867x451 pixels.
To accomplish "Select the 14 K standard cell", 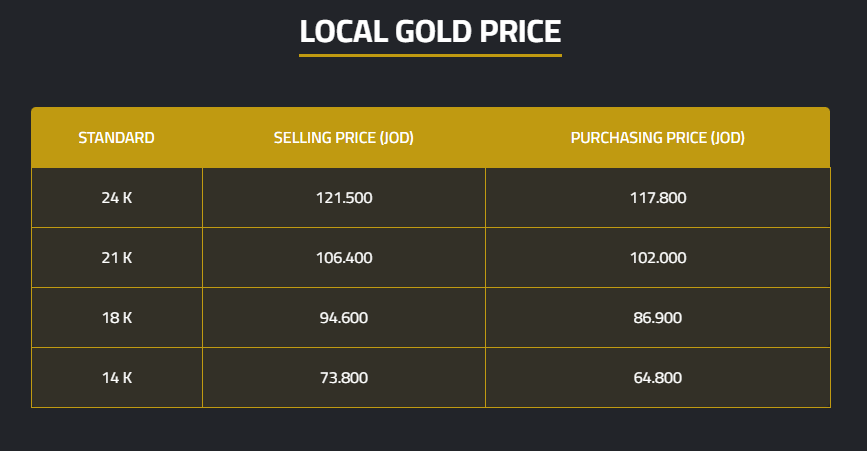I will pos(117,378).
